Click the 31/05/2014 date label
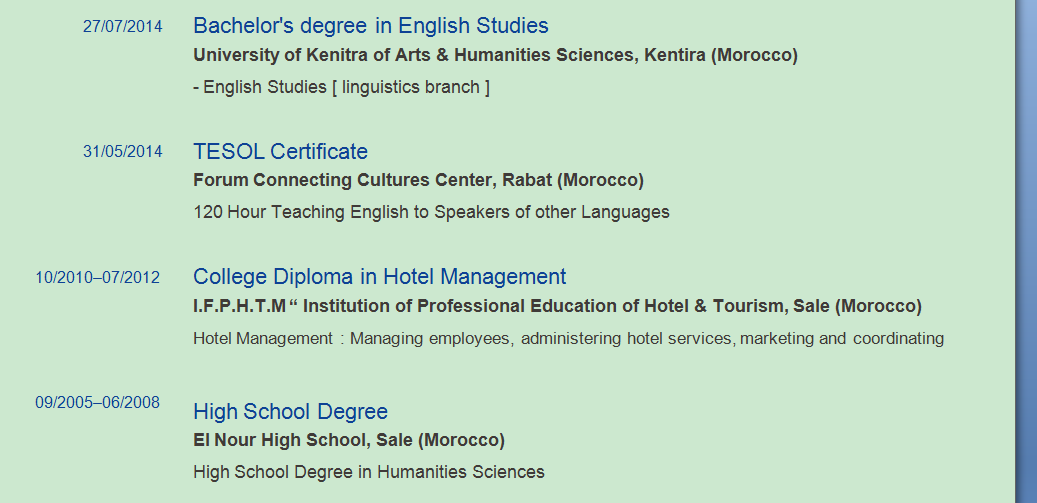This screenshot has height=503, width=1037. [122, 152]
